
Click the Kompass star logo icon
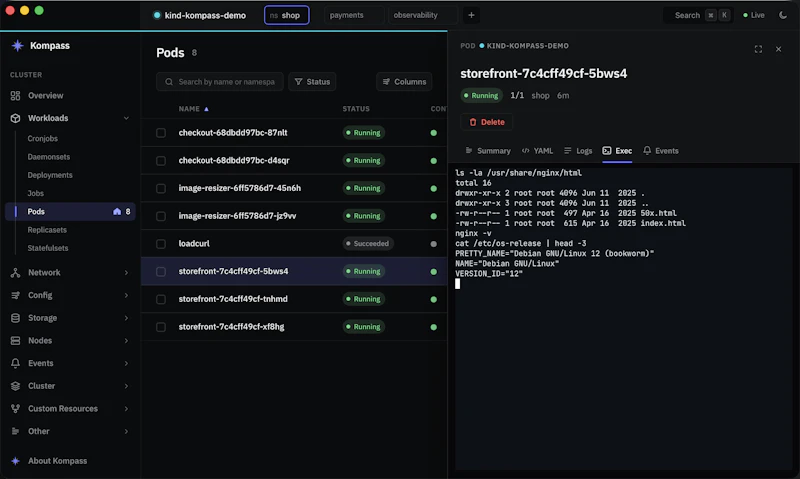coord(17,45)
